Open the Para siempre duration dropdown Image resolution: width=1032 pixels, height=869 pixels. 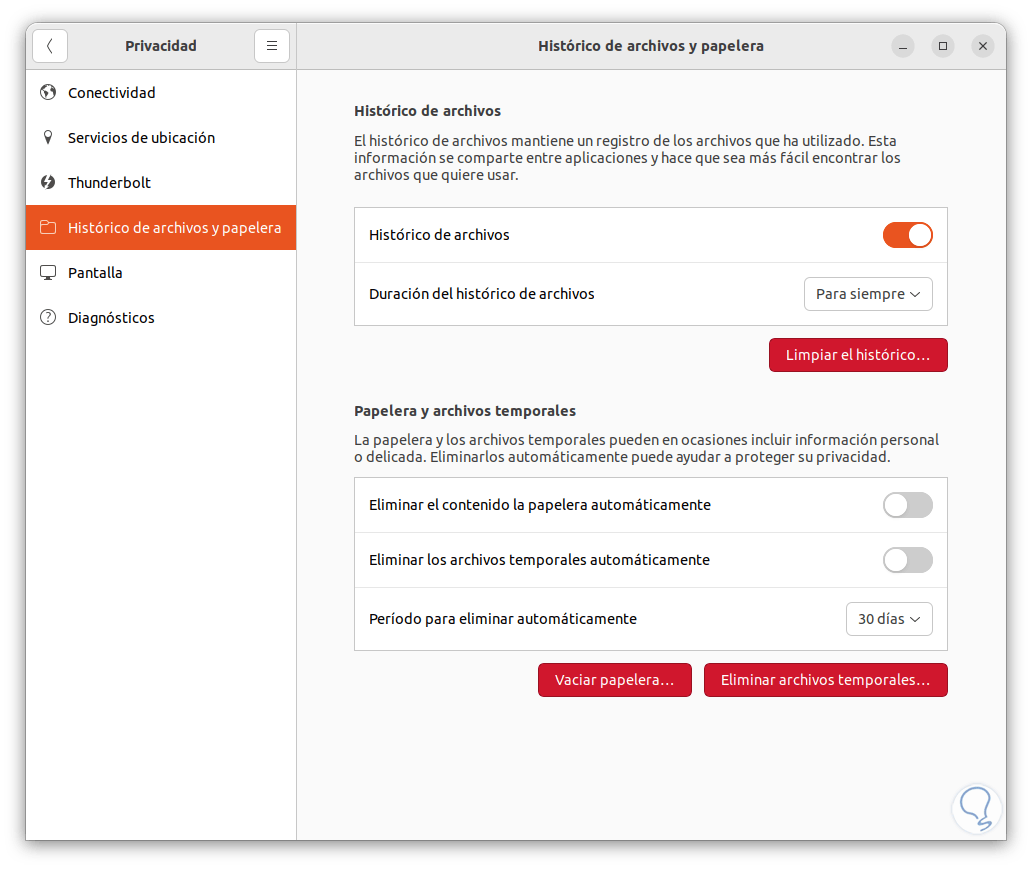coord(868,294)
